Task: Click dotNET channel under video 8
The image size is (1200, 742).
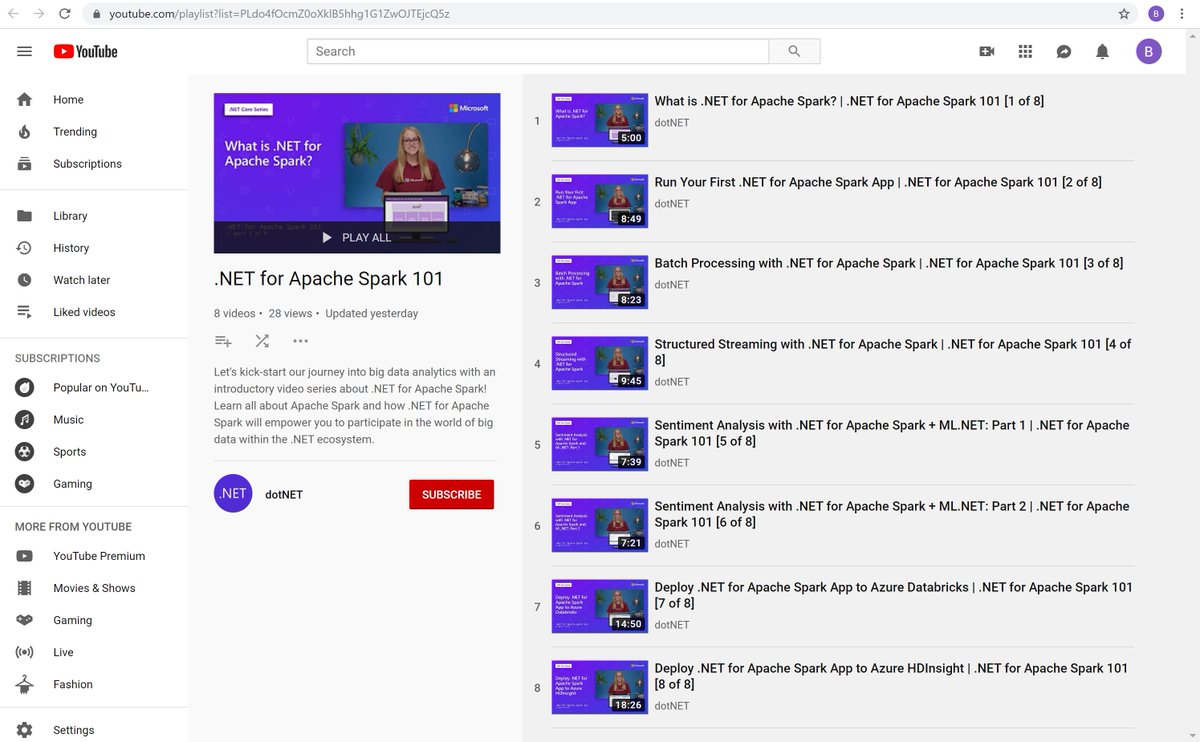Action: (672, 706)
